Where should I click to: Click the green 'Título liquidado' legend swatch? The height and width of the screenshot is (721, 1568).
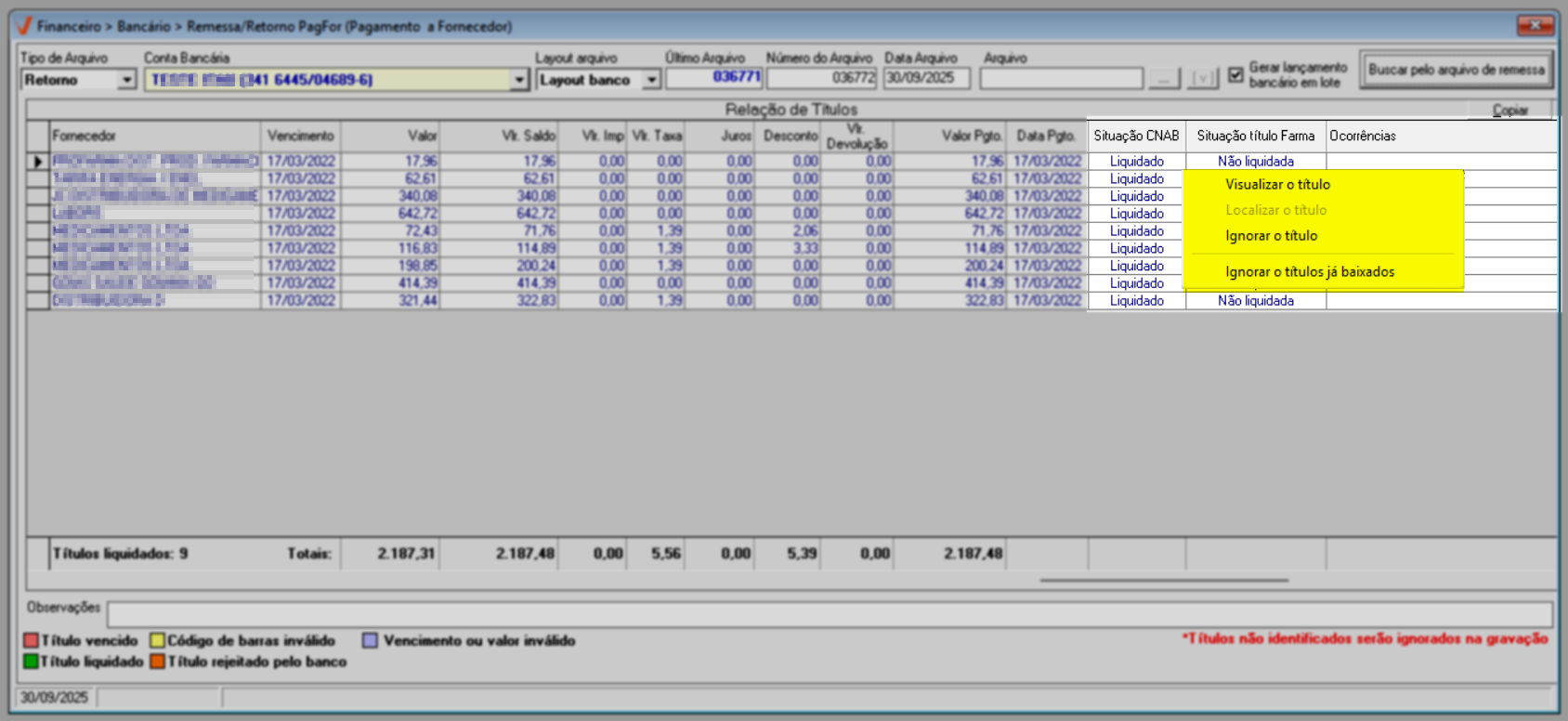(31, 662)
